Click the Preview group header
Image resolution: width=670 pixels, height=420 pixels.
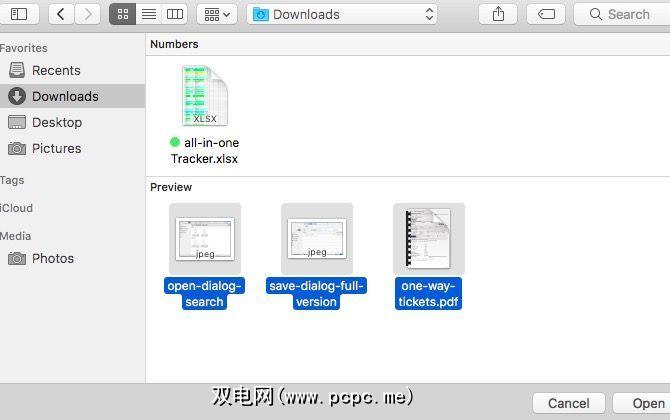(171, 187)
